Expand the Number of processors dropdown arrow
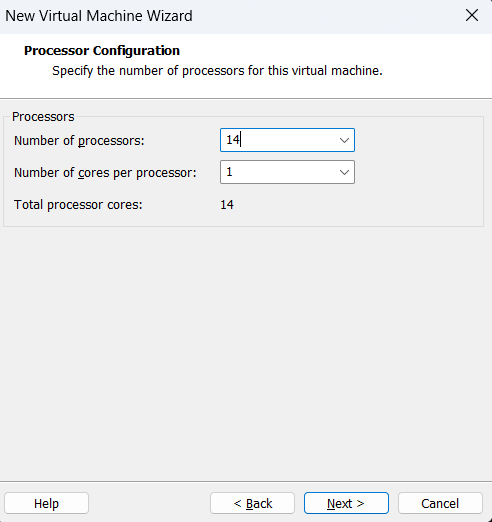492x522 pixels. tap(344, 140)
